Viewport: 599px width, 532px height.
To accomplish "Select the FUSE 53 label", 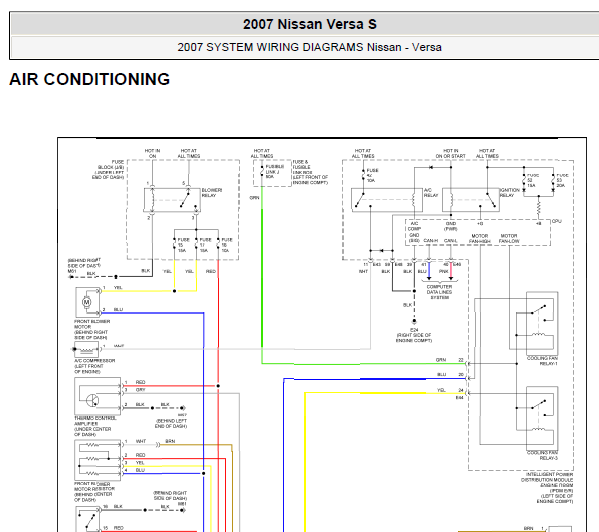I will [562, 180].
